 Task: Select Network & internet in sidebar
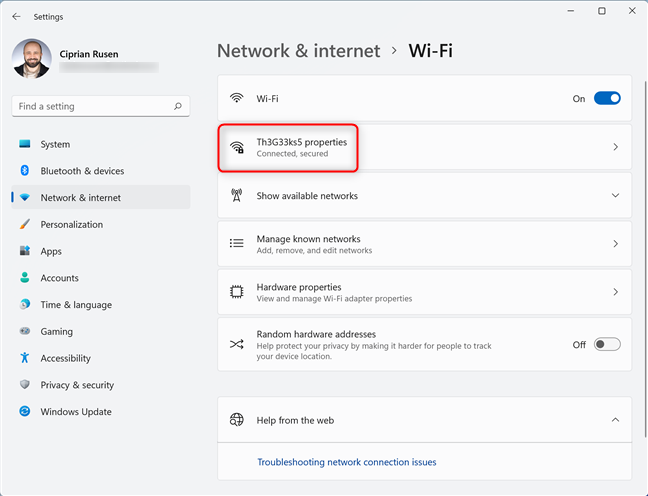coord(100,198)
